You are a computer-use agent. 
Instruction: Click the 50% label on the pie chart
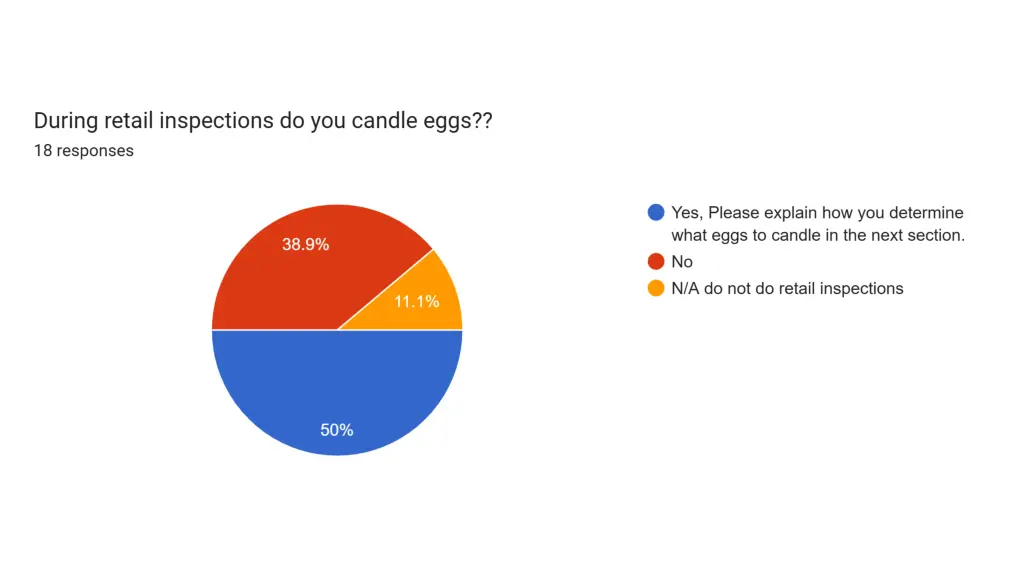click(336, 430)
